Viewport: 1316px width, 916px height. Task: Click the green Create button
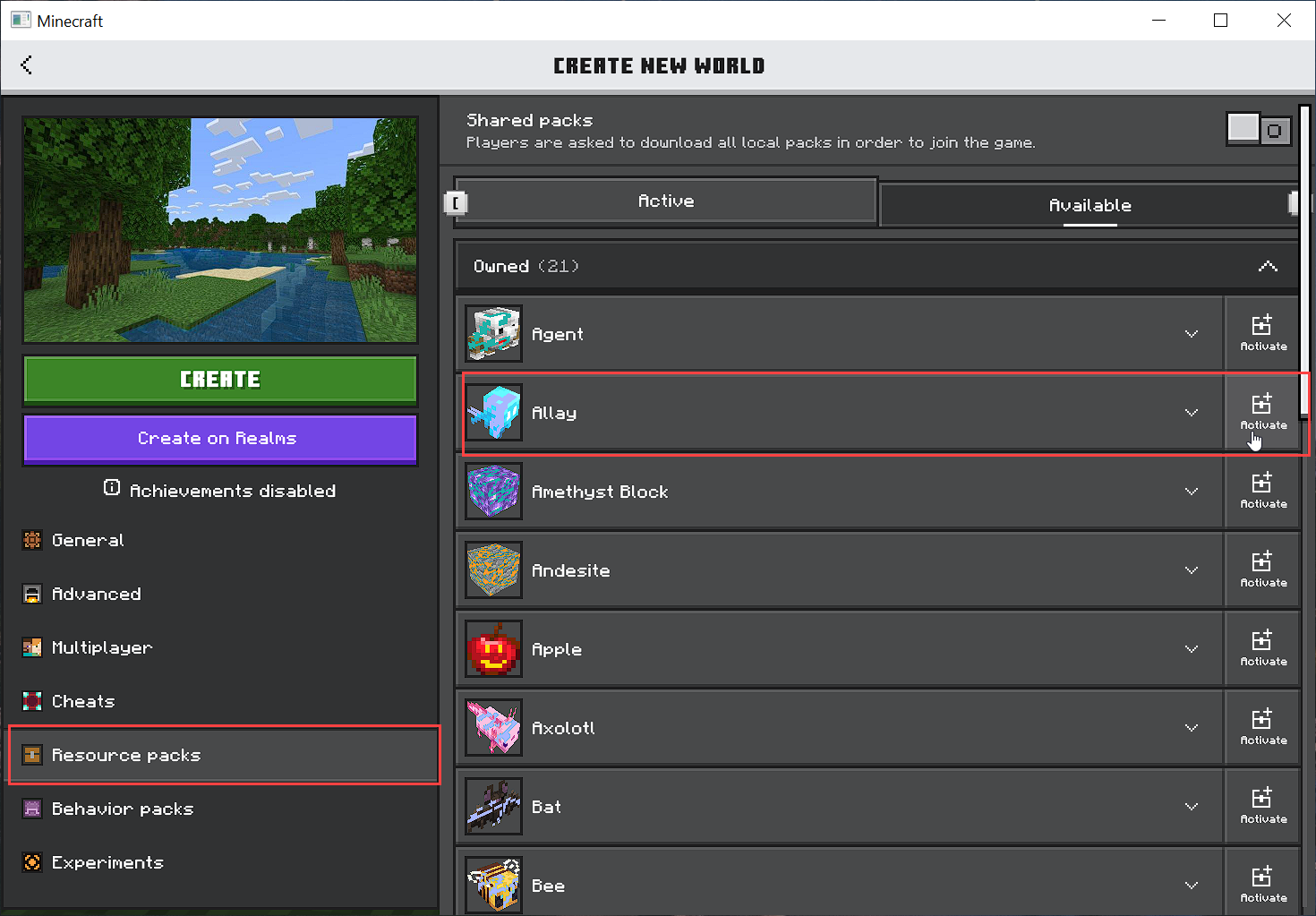[220, 380]
